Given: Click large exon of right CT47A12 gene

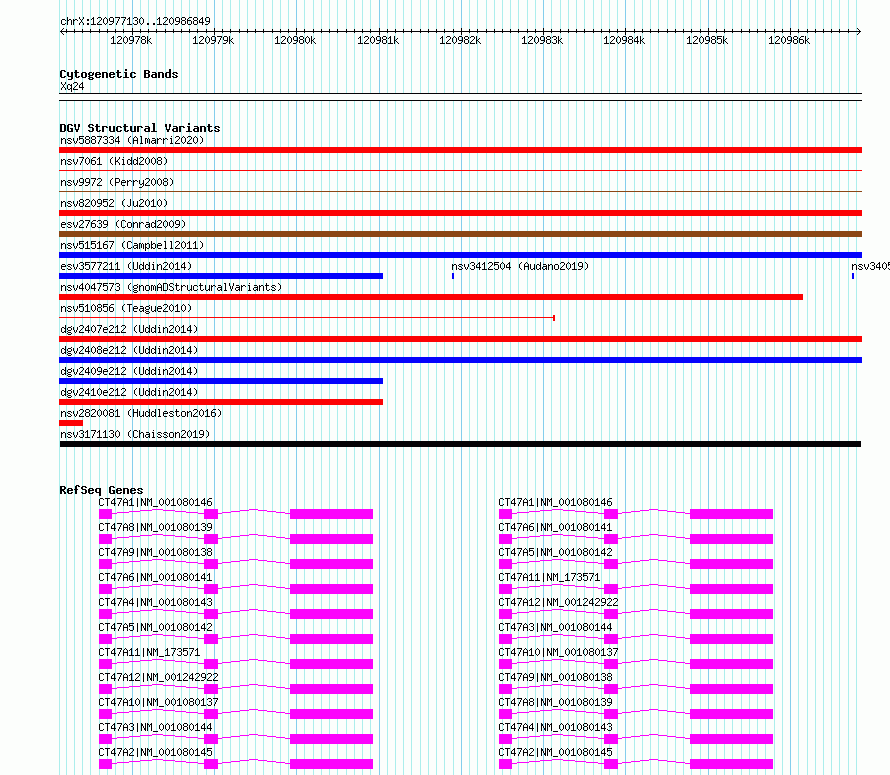Looking at the screenshot, I should coord(732,614).
